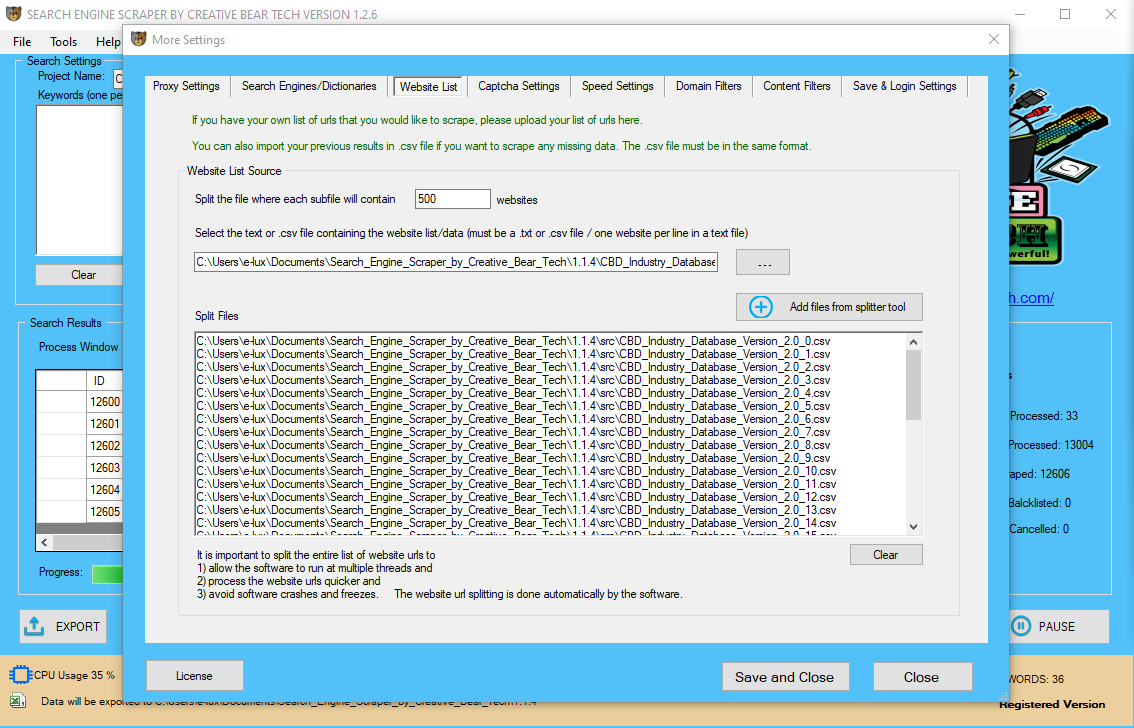This screenshot has width=1134, height=728.
Task: Open the Proxy Settings tab
Action: [x=186, y=86]
